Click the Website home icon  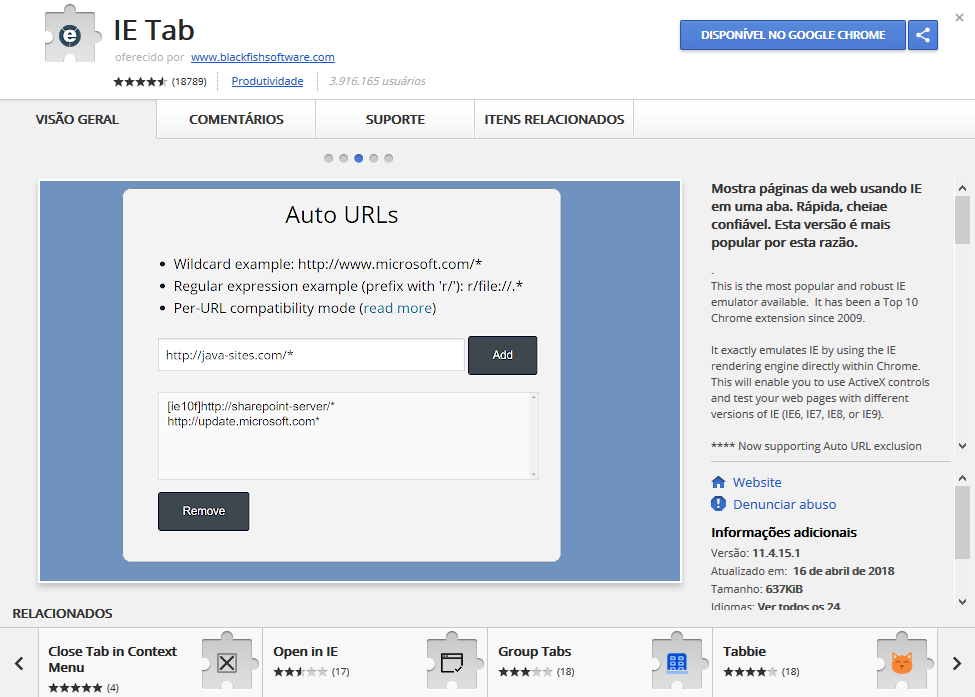tap(718, 482)
